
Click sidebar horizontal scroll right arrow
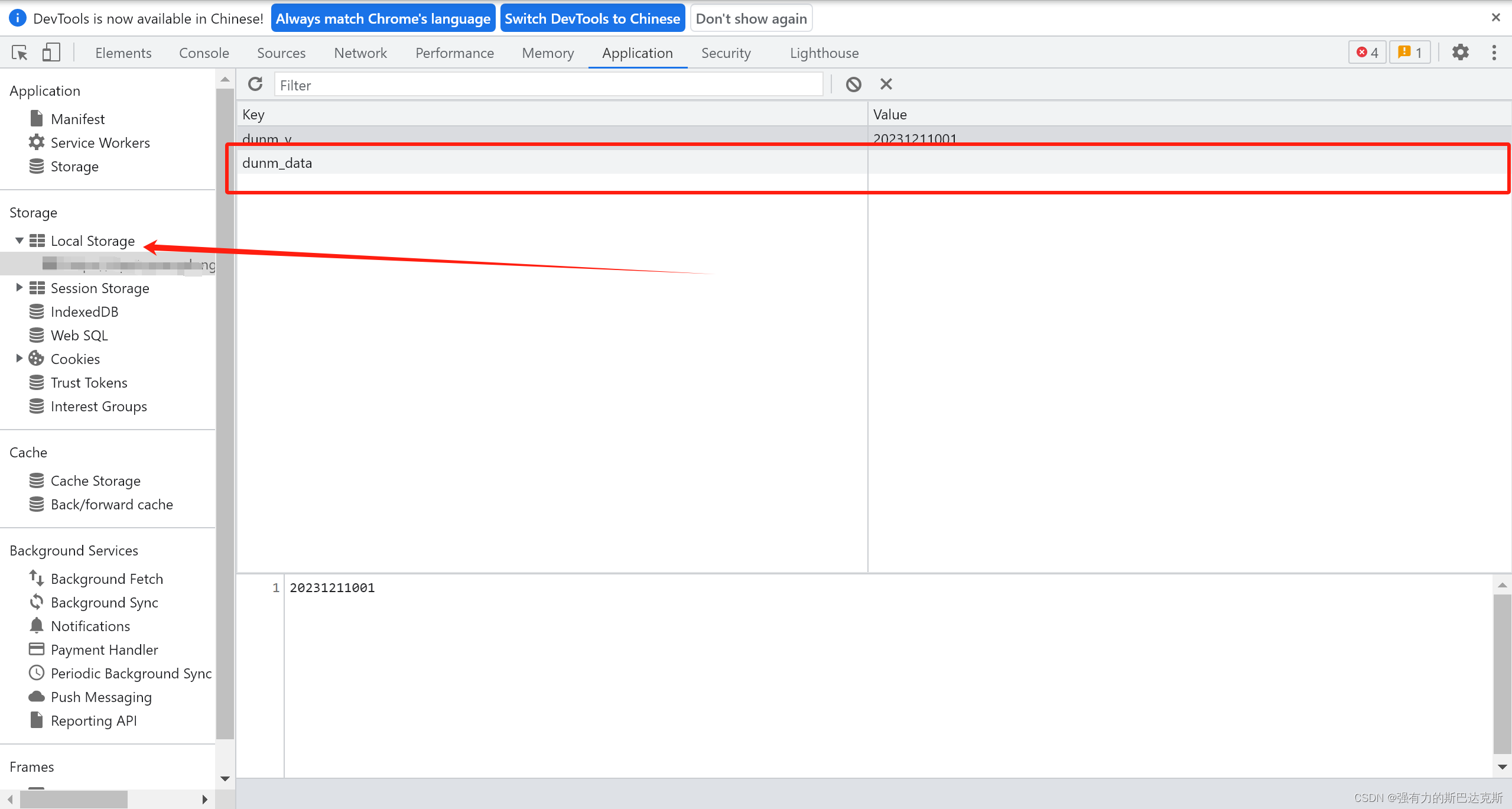(204, 799)
